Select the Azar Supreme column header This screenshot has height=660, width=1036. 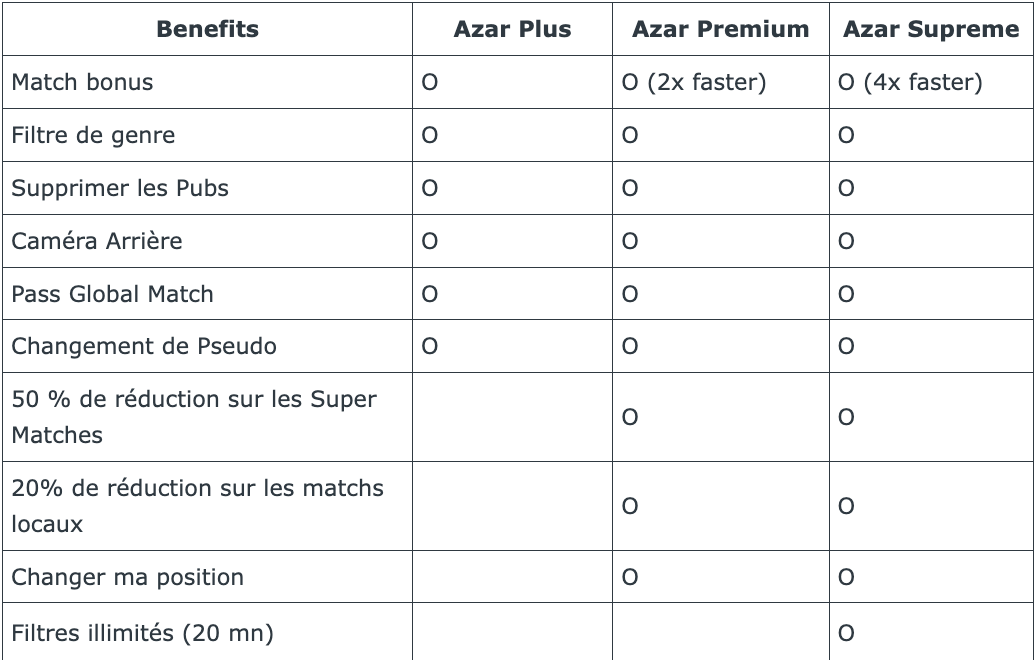931,29
